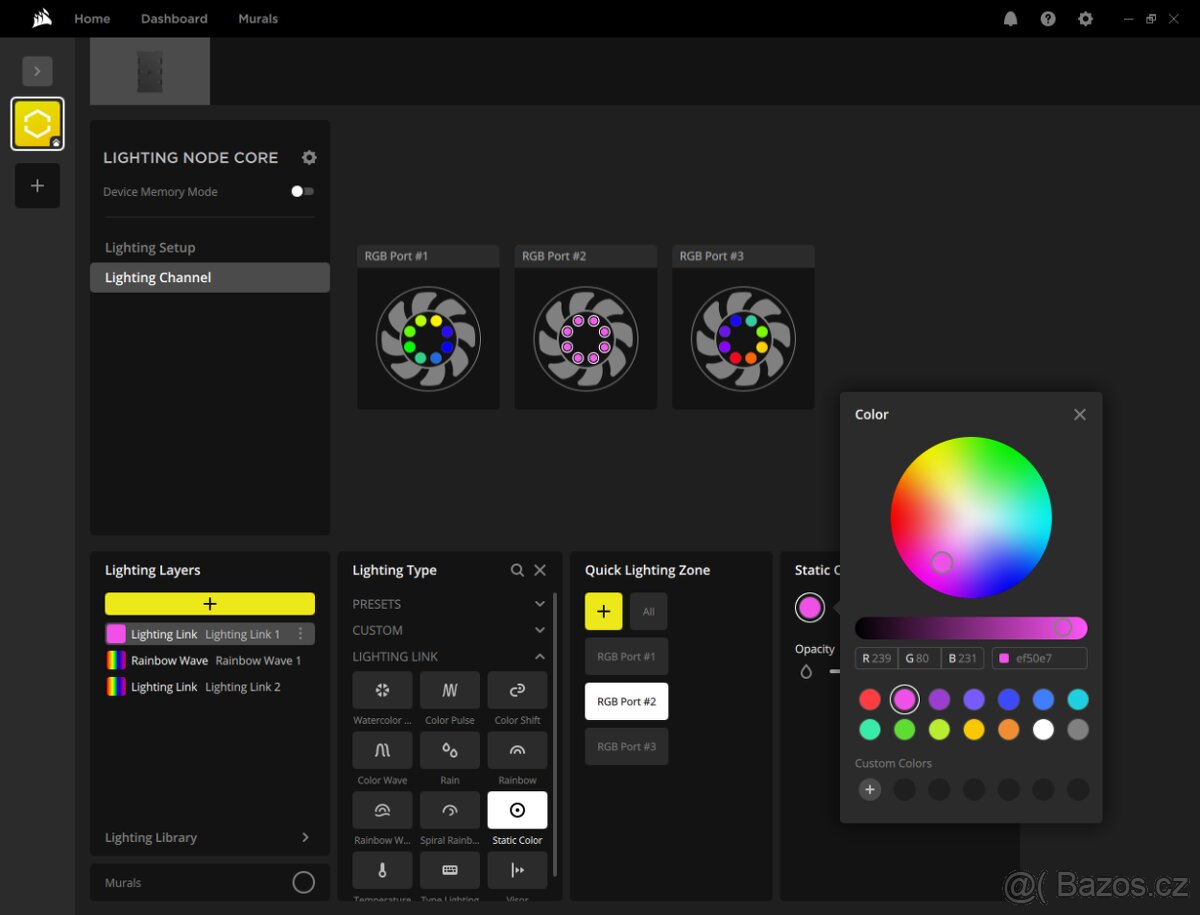
Task: Search lighting types with magnifier icon
Action: 517,570
